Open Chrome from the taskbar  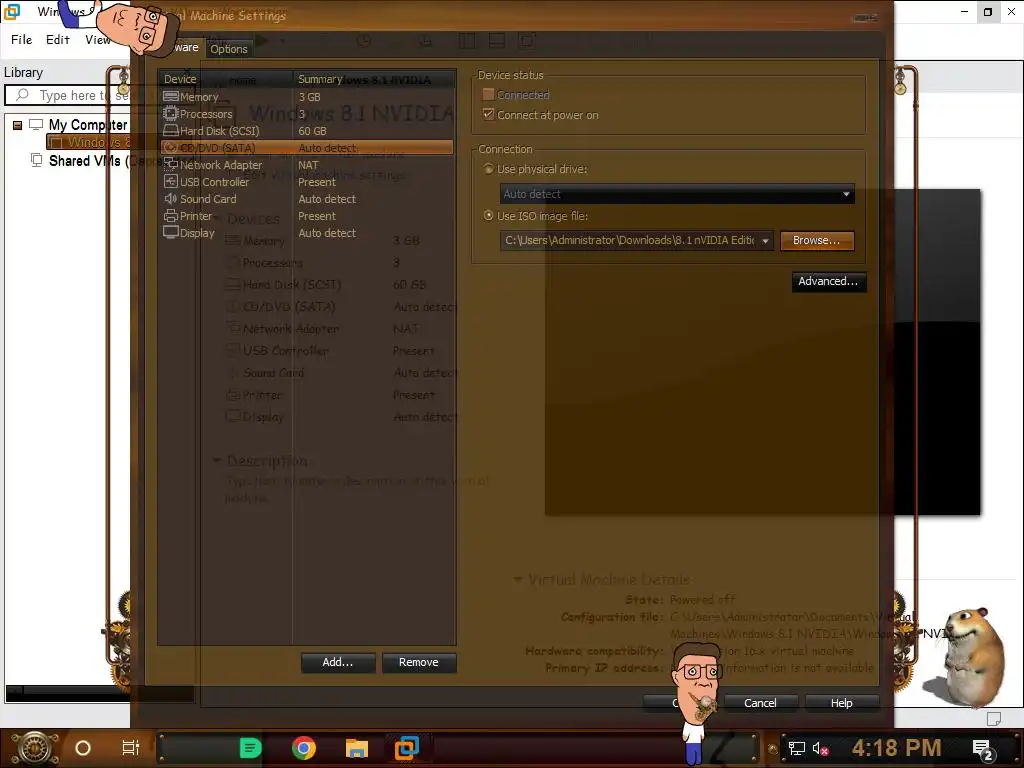click(x=304, y=748)
